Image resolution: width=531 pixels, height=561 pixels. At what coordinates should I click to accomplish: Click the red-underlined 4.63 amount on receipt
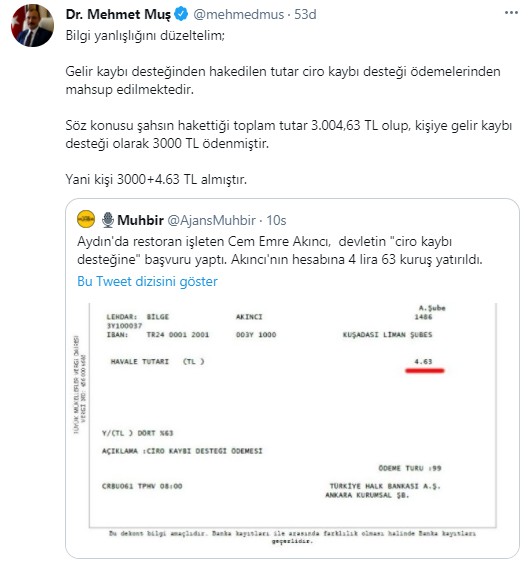424,362
